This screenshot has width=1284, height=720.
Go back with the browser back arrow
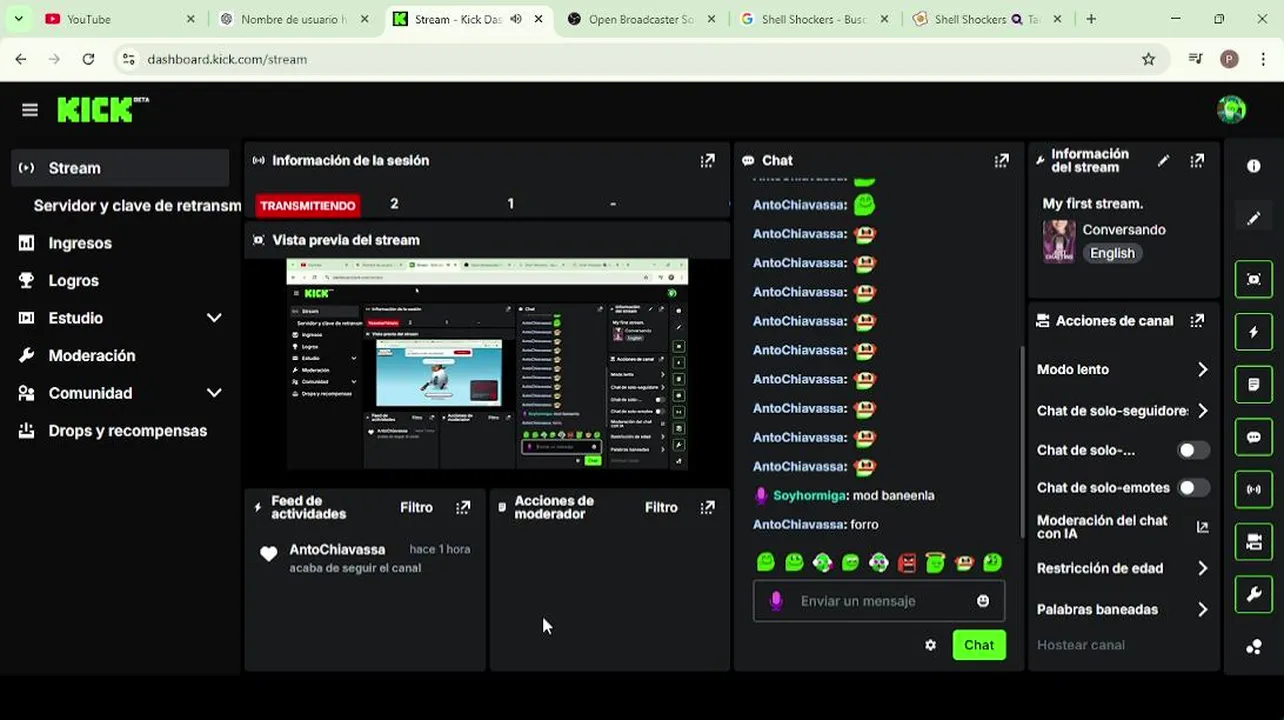pos(21,59)
